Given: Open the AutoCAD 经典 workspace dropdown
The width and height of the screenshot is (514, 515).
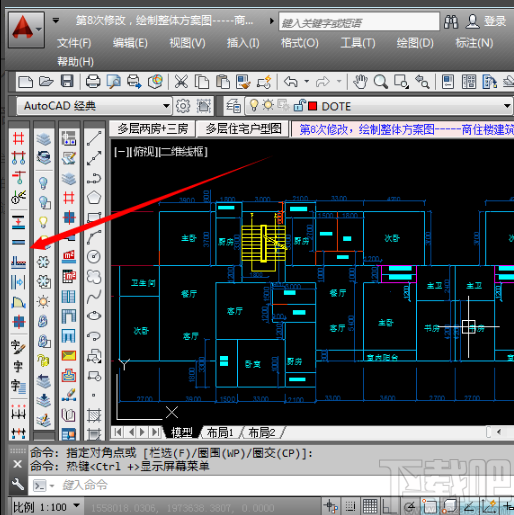Looking at the screenshot, I should click(166, 106).
